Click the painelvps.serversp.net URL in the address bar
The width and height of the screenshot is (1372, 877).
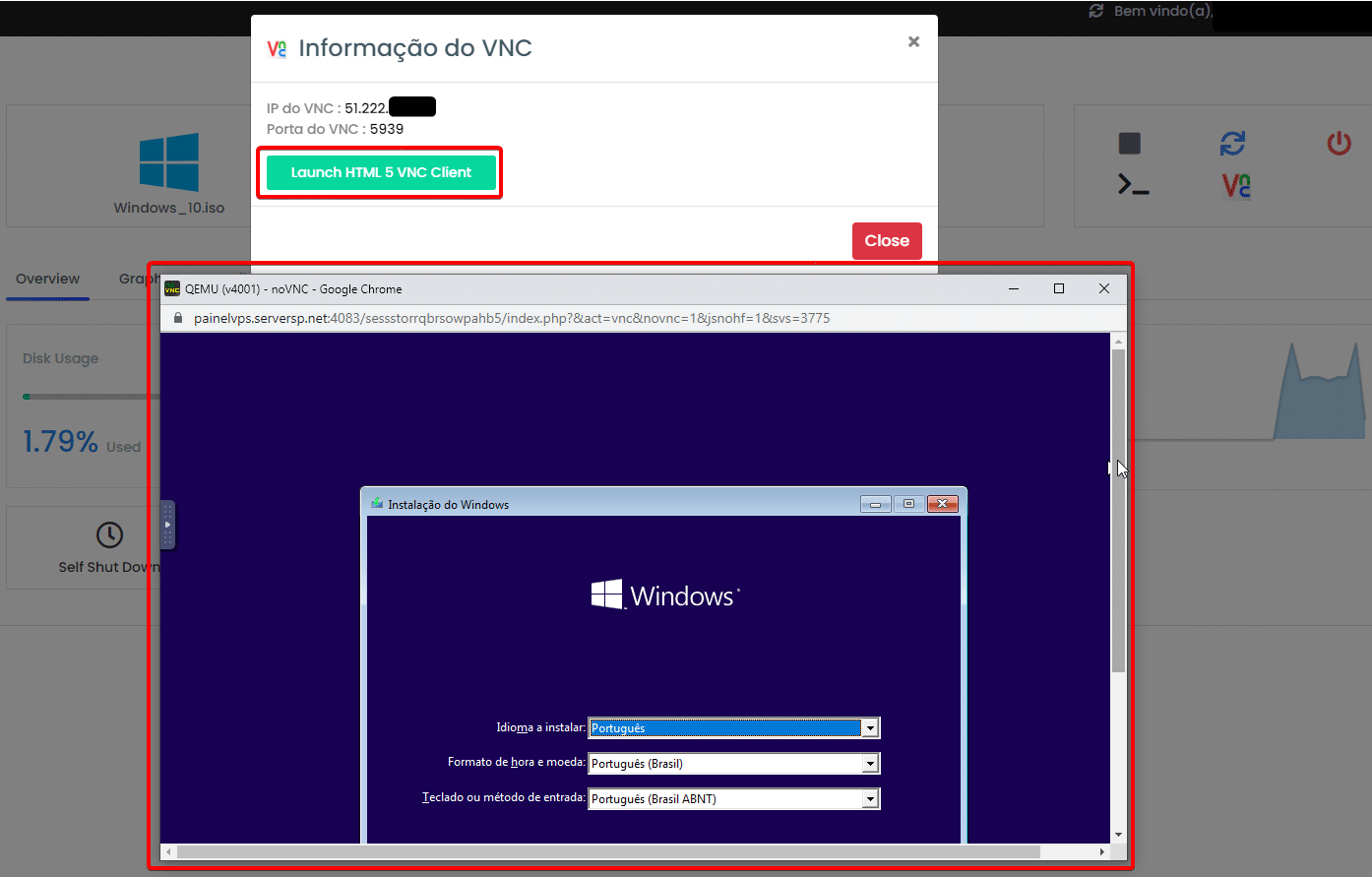coord(512,318)
